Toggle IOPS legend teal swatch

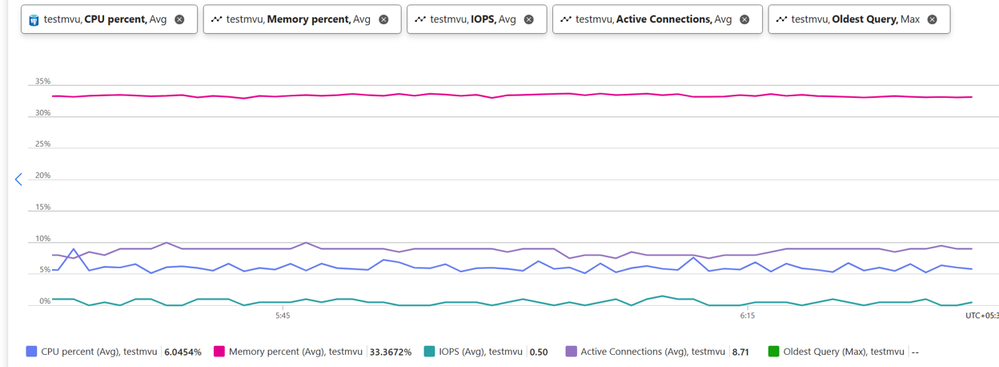429,351
